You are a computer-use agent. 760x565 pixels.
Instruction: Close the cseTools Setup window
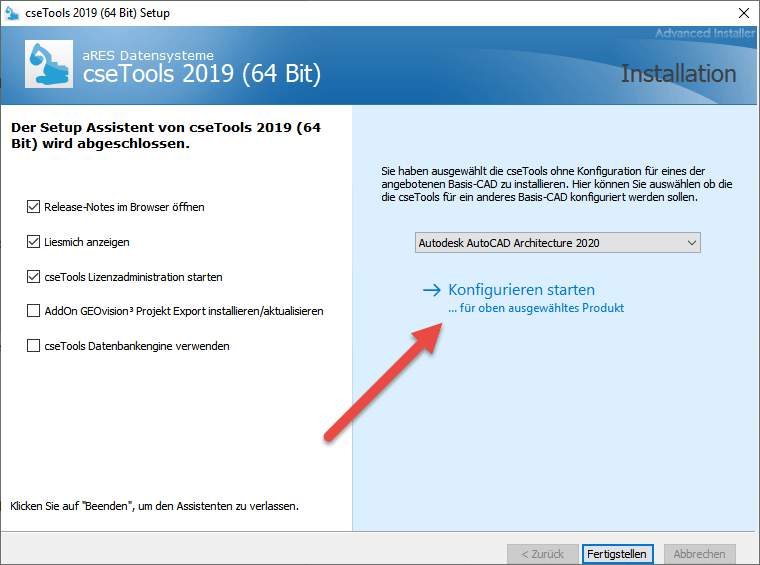[x=743, y=13]
